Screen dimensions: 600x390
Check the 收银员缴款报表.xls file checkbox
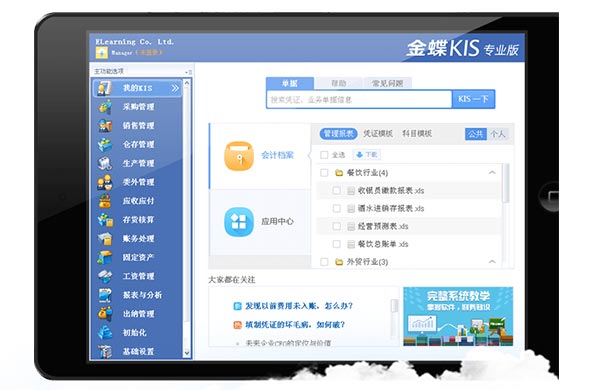(336, 191)
